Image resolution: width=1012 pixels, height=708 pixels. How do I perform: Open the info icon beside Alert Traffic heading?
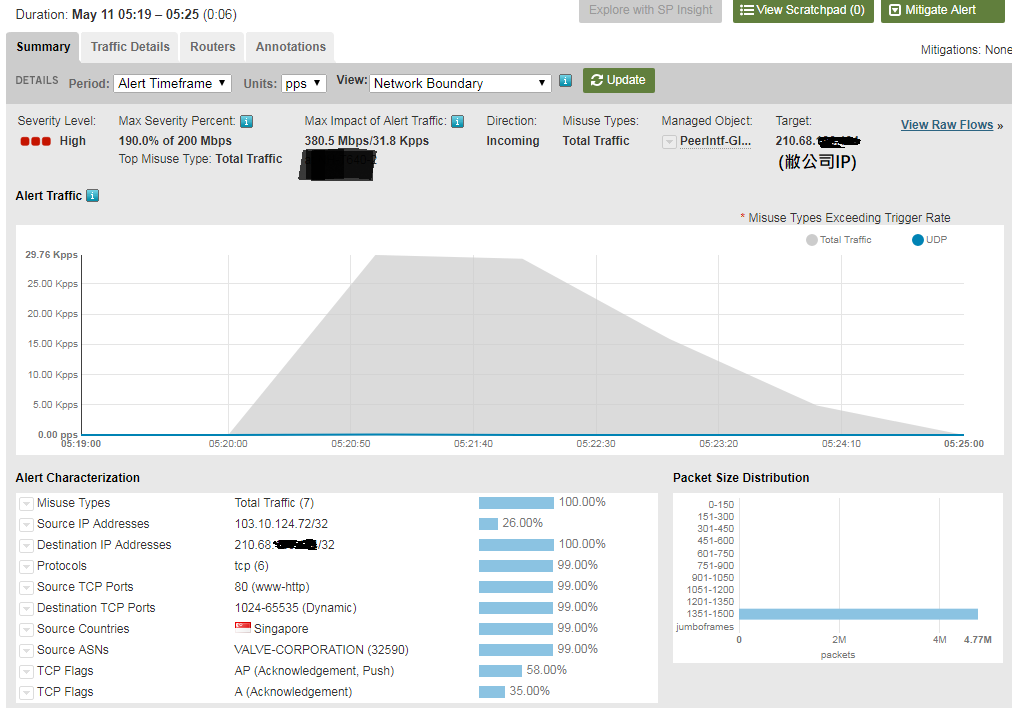coord(93,196)
